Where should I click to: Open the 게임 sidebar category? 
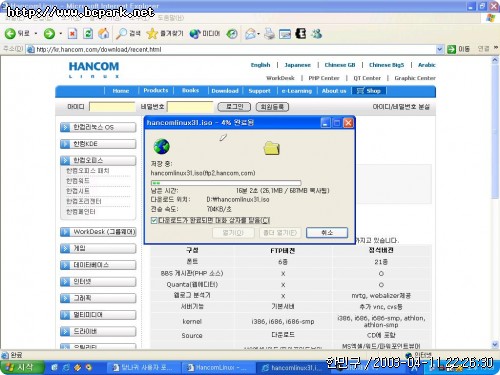coord(98,248)
